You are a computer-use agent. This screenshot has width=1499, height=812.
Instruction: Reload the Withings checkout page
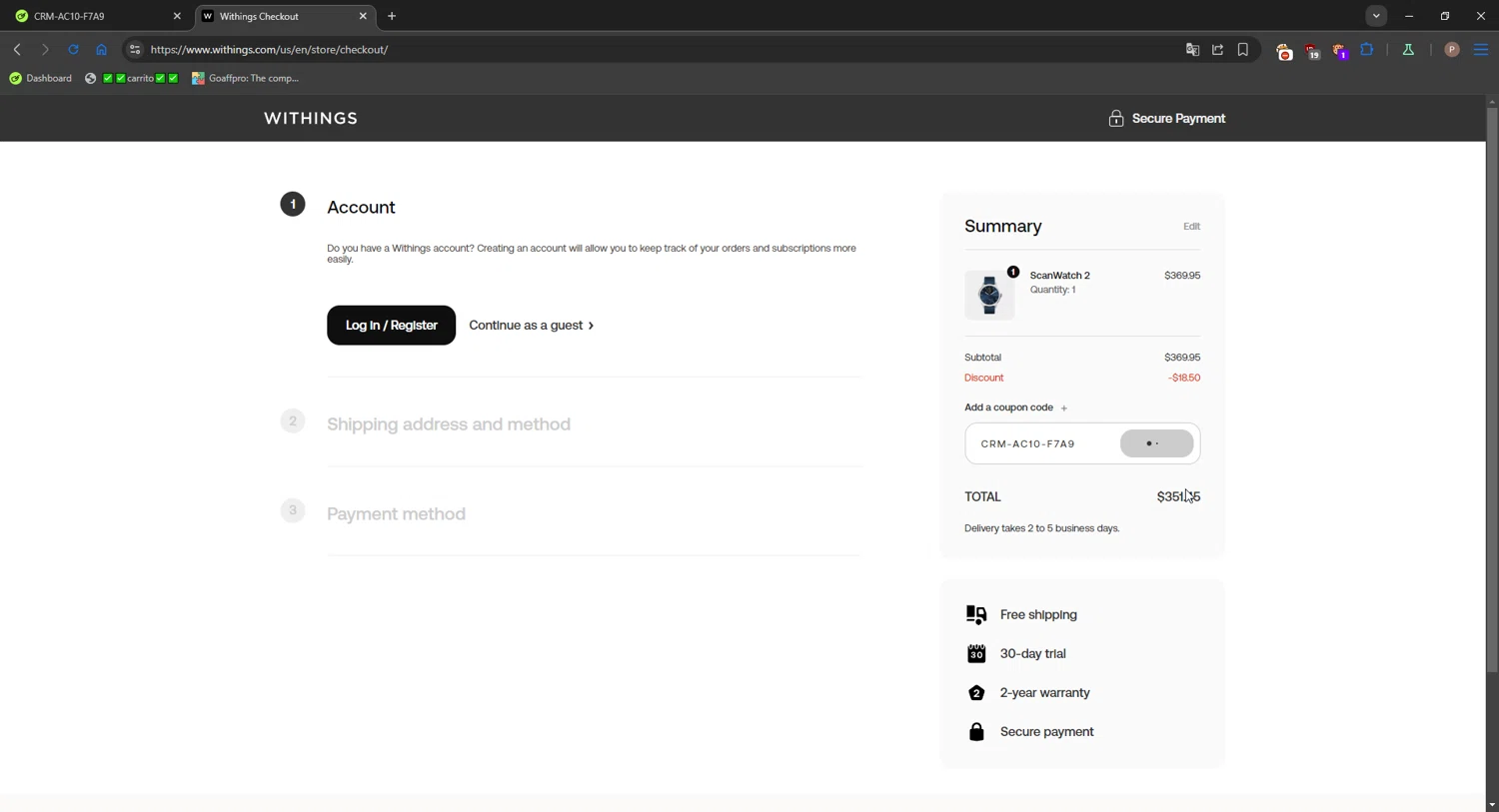tap(73, 50)
